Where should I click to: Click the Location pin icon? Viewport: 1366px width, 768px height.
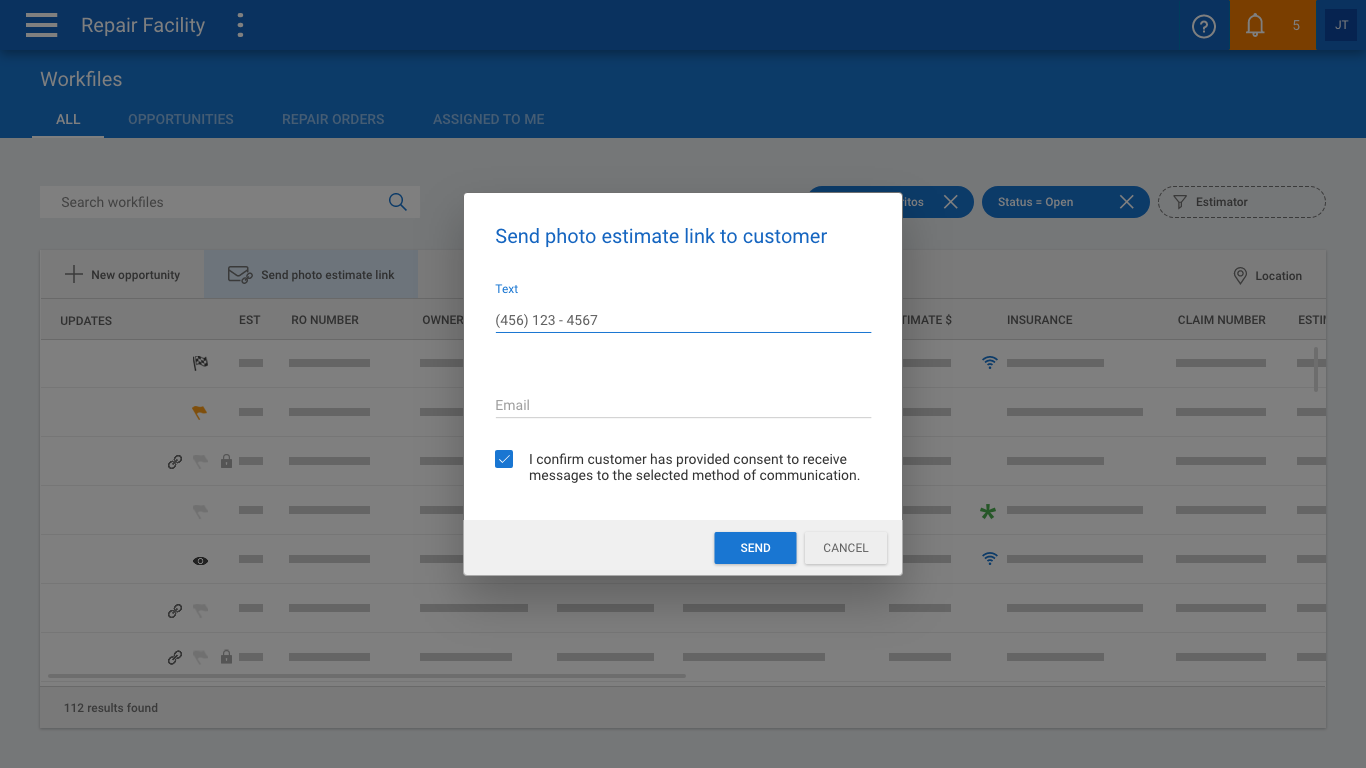[x=1240, y=275]
